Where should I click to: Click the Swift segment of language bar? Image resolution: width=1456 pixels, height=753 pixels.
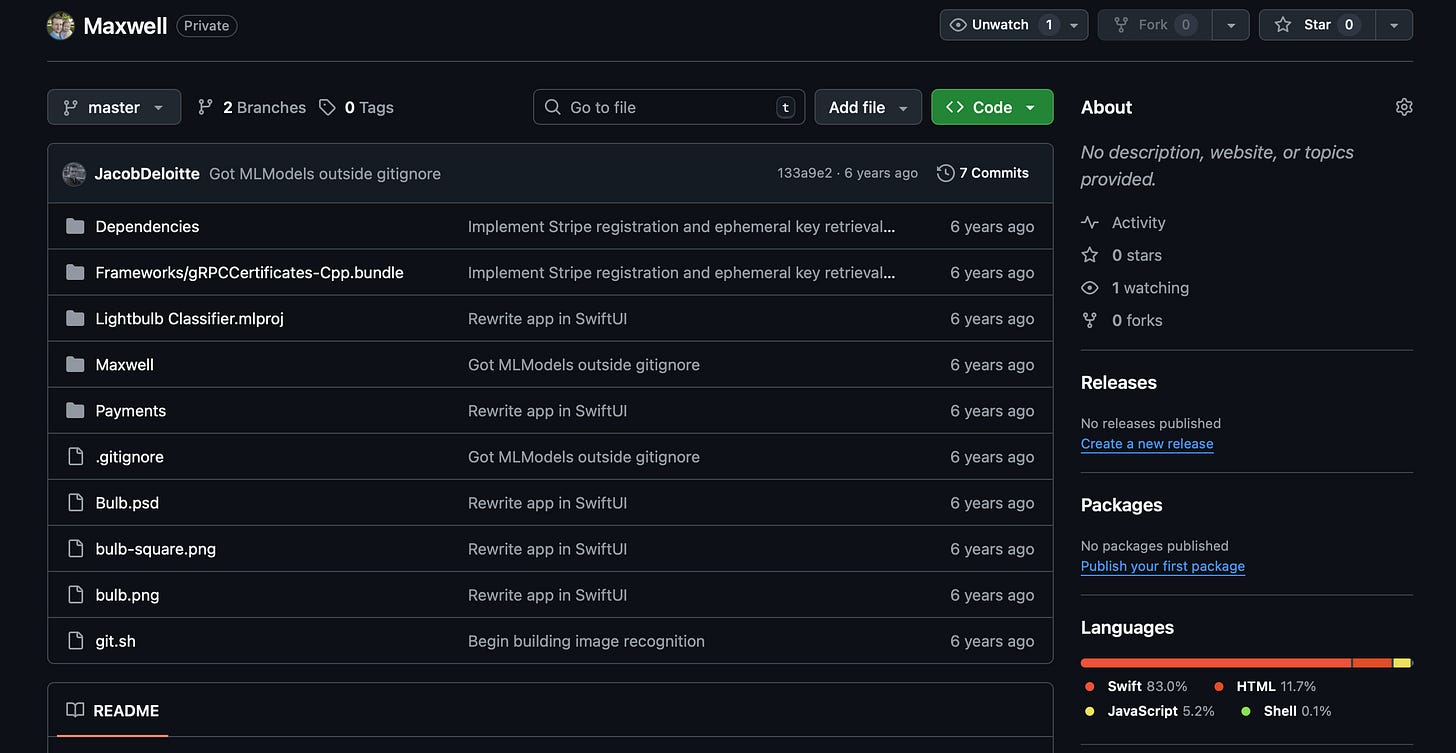(1215, 663)
